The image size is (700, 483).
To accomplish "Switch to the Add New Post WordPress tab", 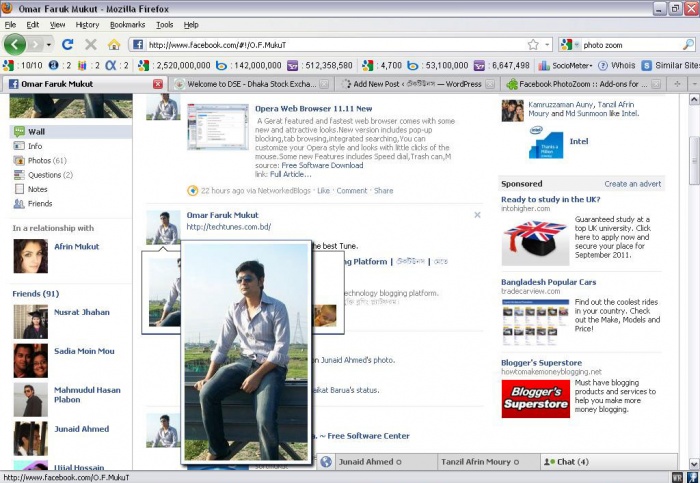I will (417, 83).
